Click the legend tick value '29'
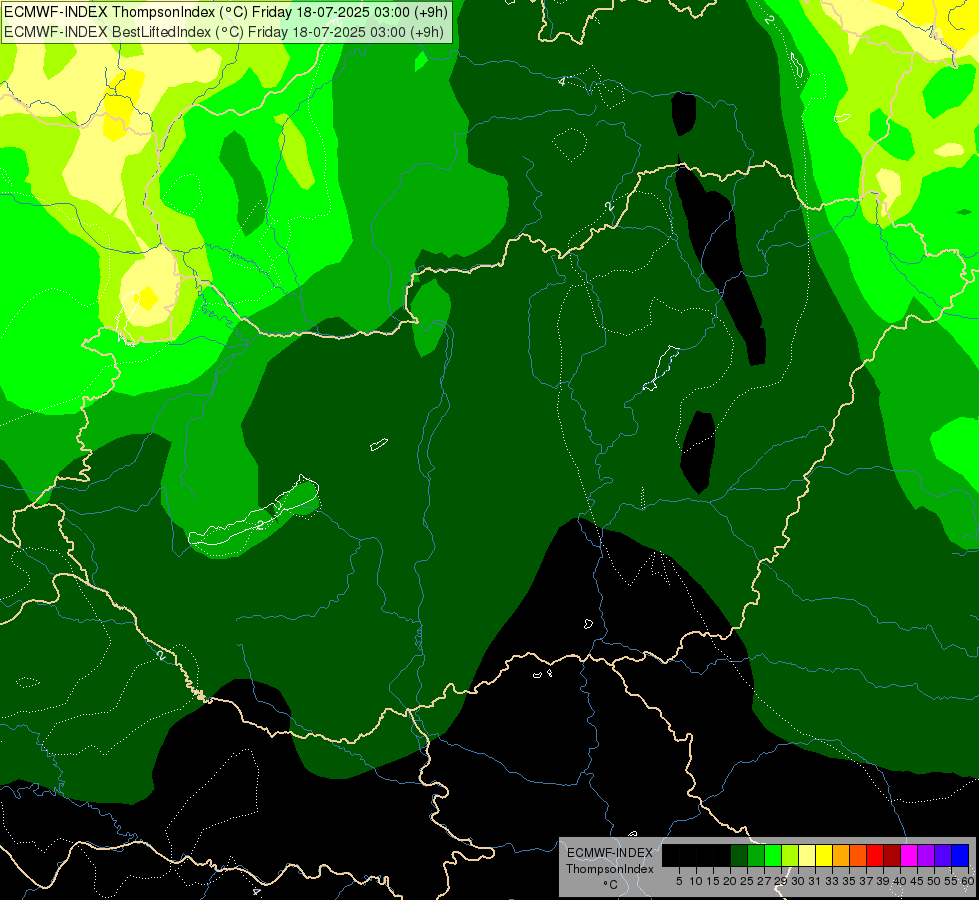The width and height of the screenshot is (979, 900). tap(781, 881)
